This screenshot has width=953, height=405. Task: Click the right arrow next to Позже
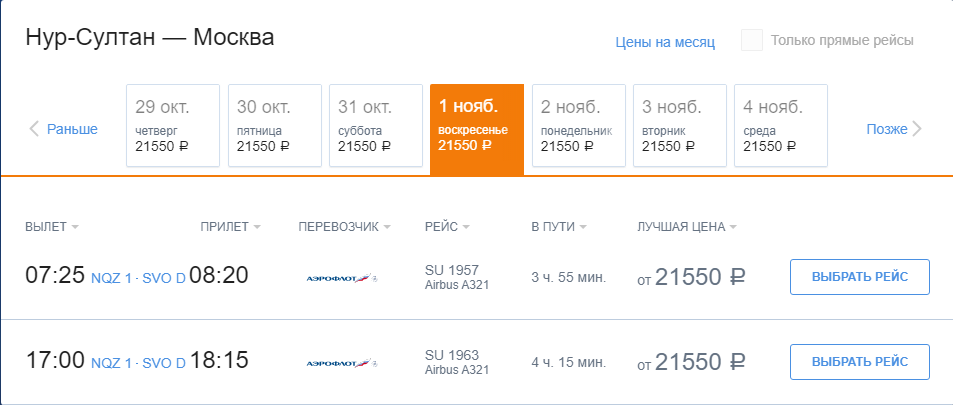click(x=917, y=129)
